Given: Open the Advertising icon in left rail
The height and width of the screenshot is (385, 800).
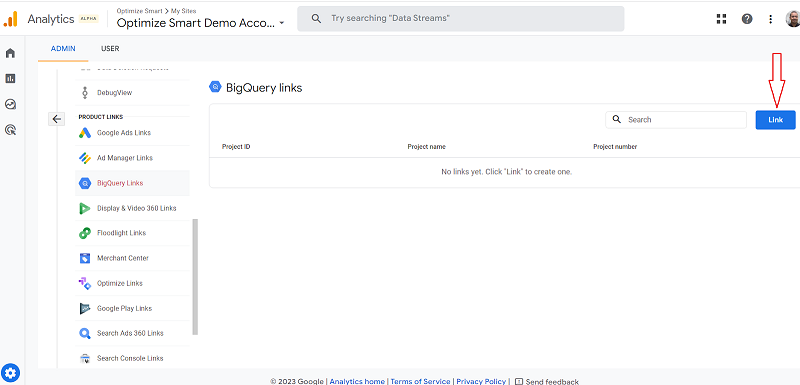Looking at the screenshot, I should (x=10, y=130).
